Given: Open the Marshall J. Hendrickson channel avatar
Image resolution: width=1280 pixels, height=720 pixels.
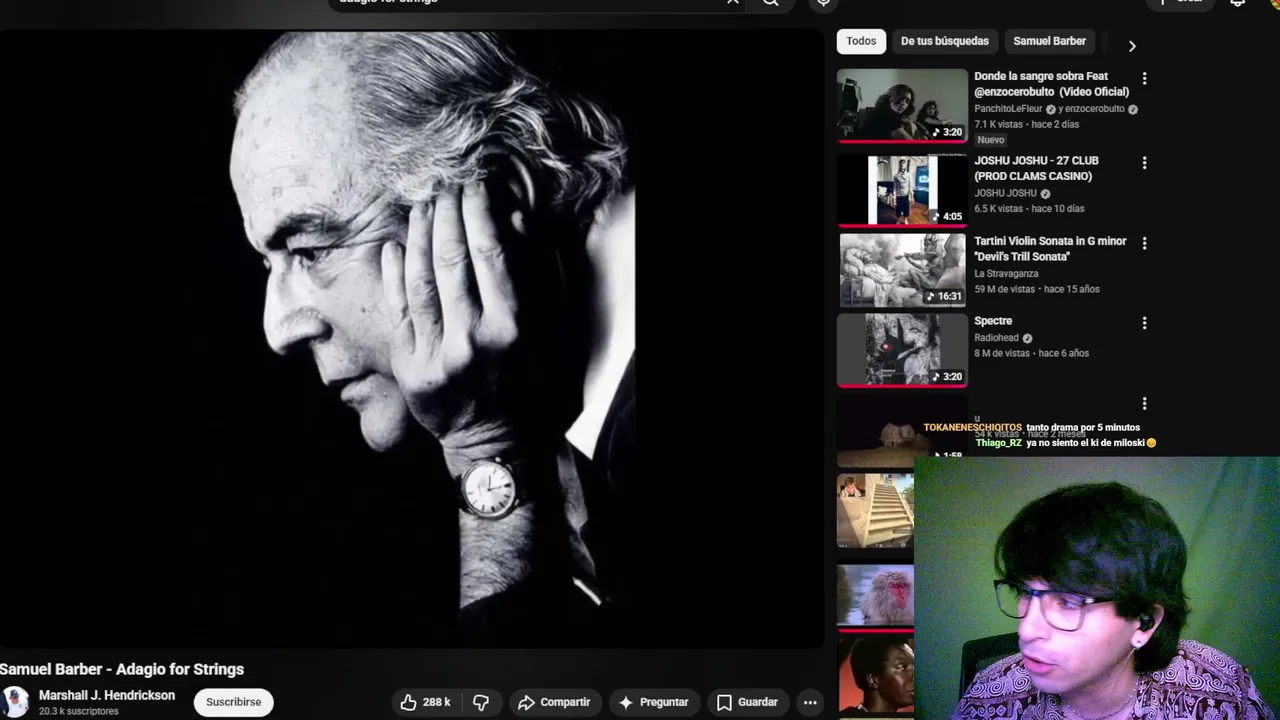Looking at the screenshot, I should (x=15, y=702).
